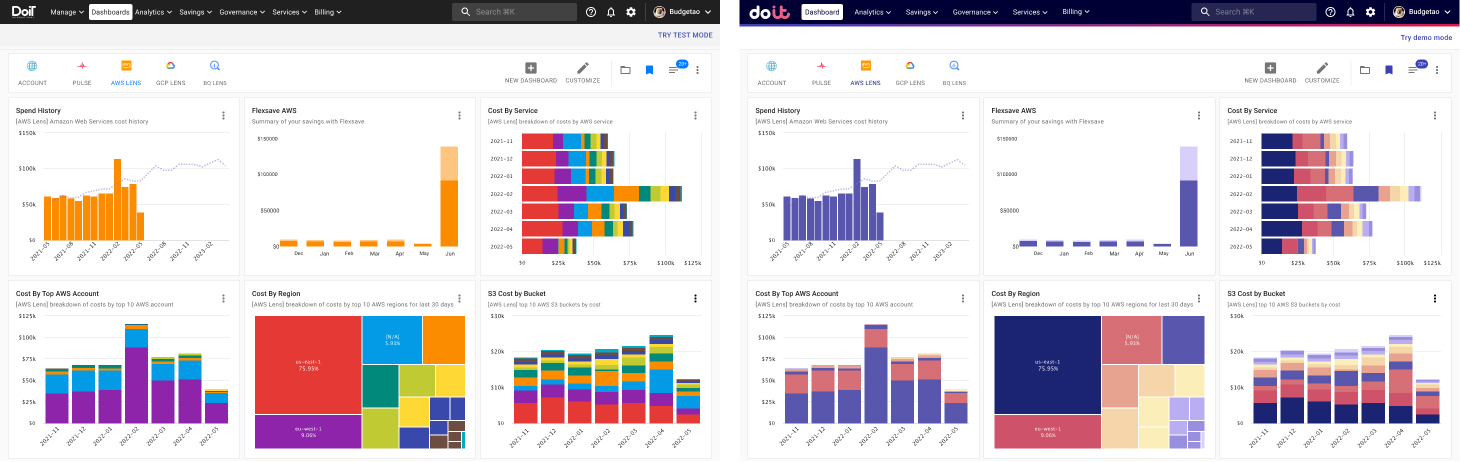Open the folder icon in the purple dashboard toolbar
The height and width of the screenshot is (462, 1460).
(1364, 70)
